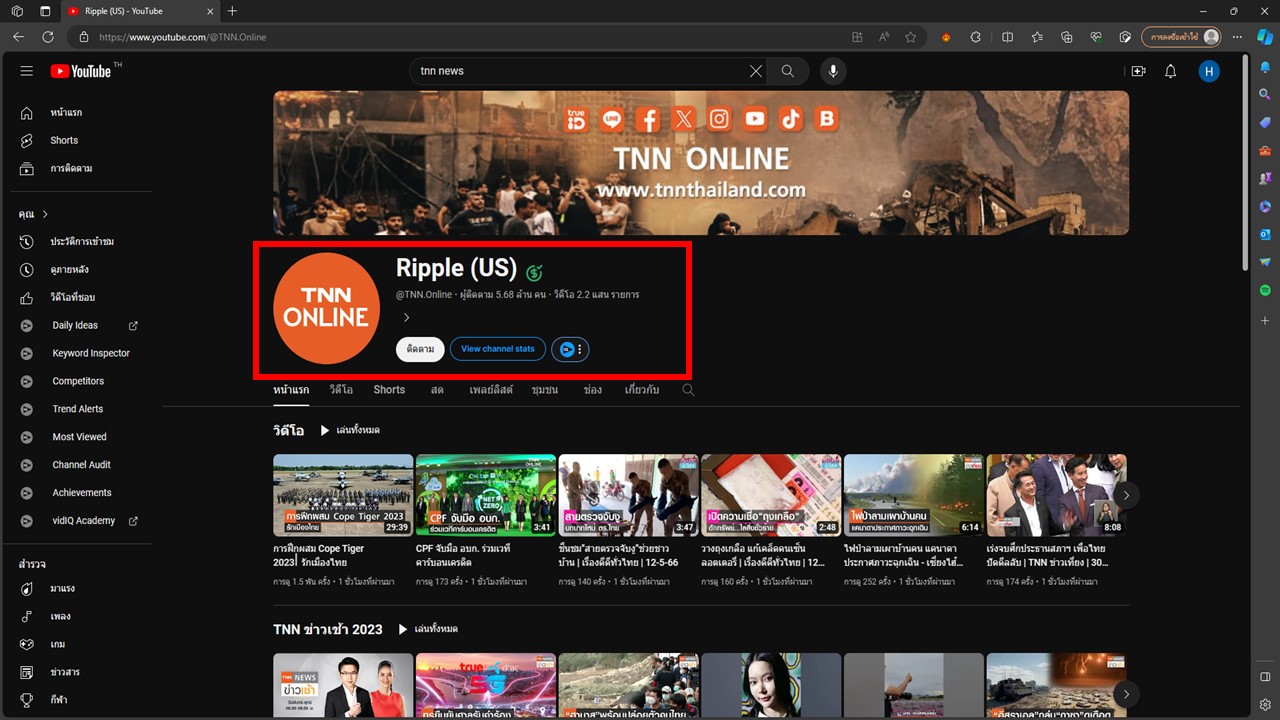1280x720 pixels.
Task: Click the X (Twitter) icon on banner
Action: click(684, 119)
